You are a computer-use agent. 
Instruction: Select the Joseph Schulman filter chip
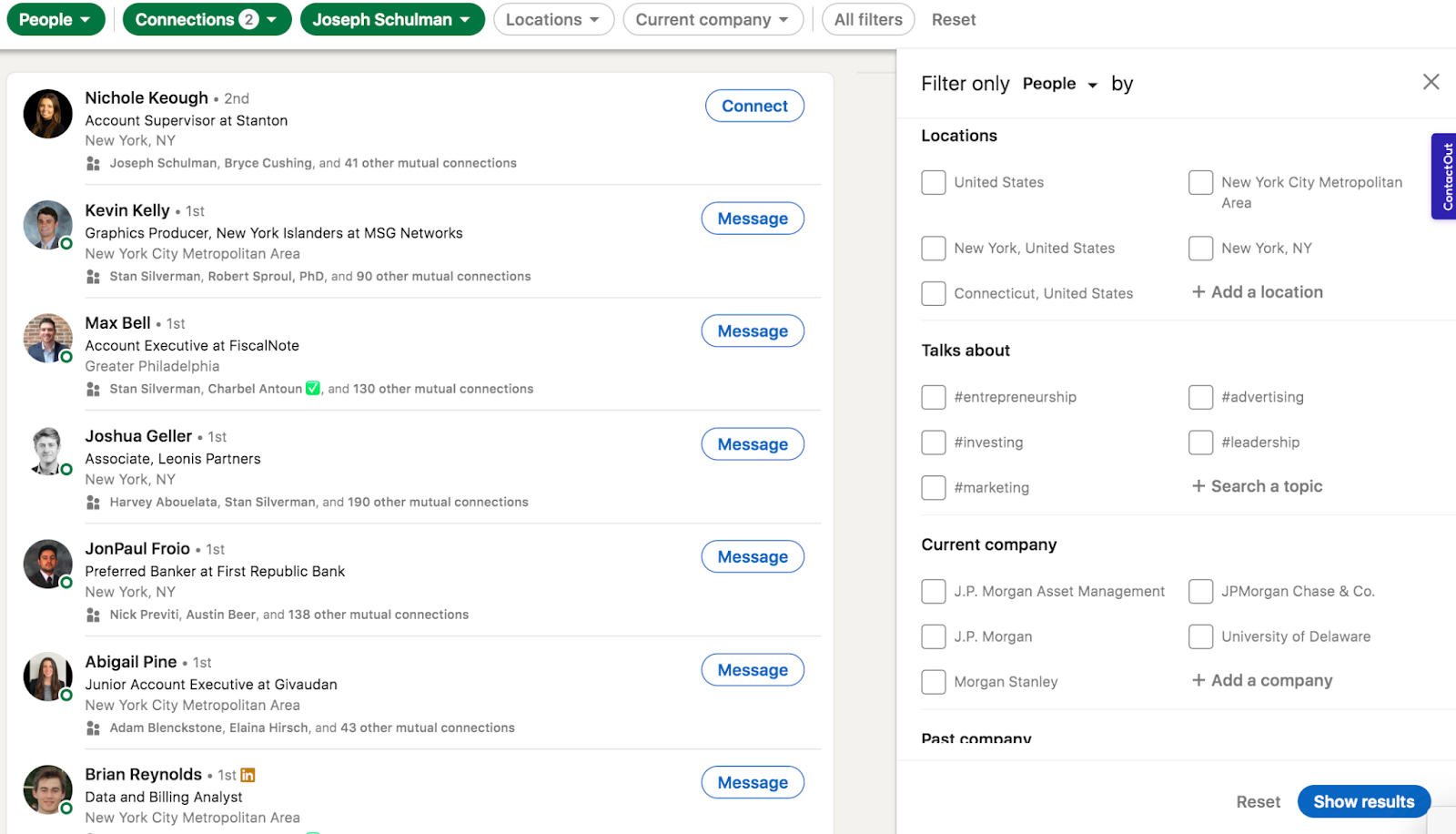[392, 19]
